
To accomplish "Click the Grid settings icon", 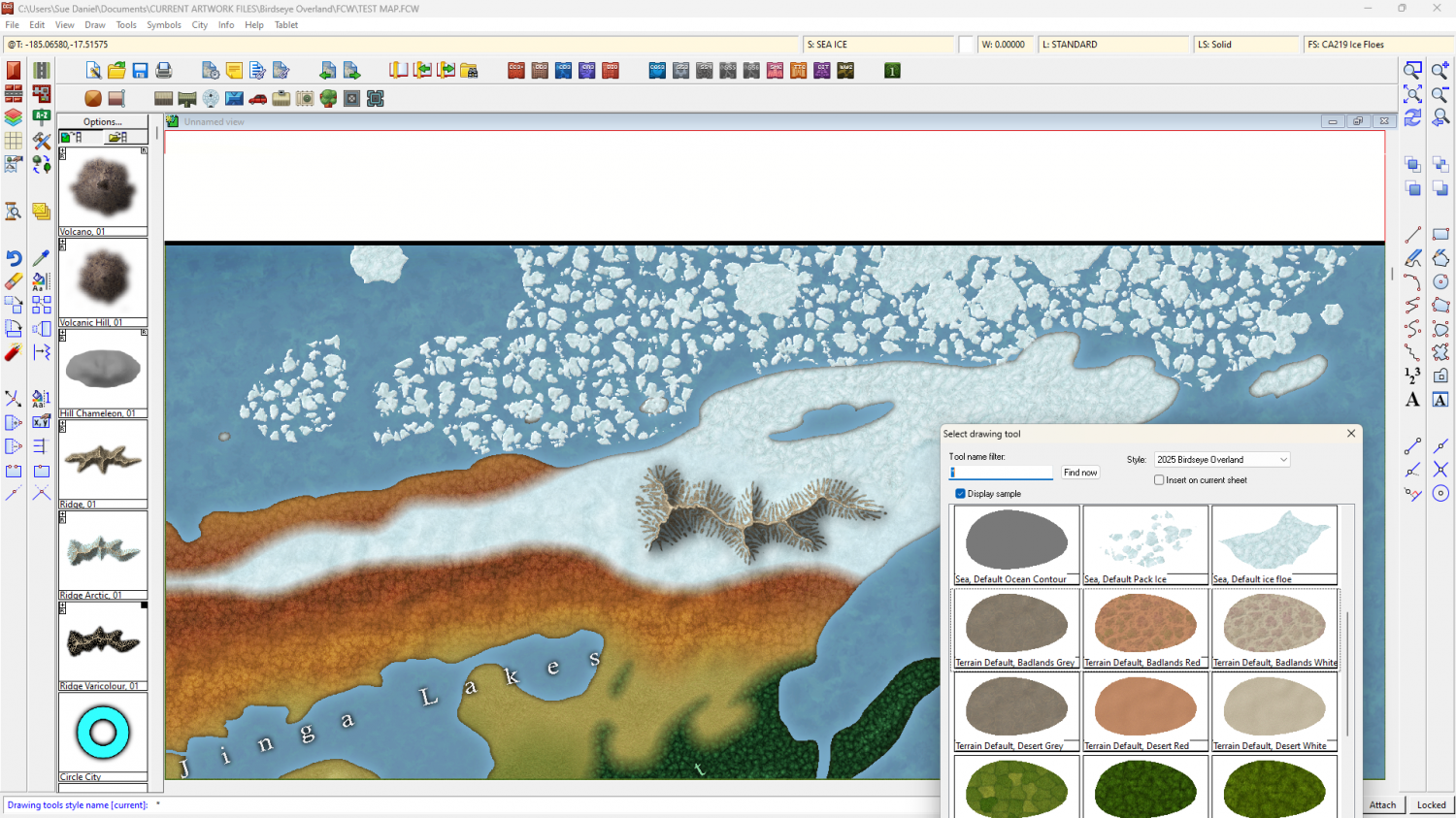I will pyautogui.click(x=14, y=141).
